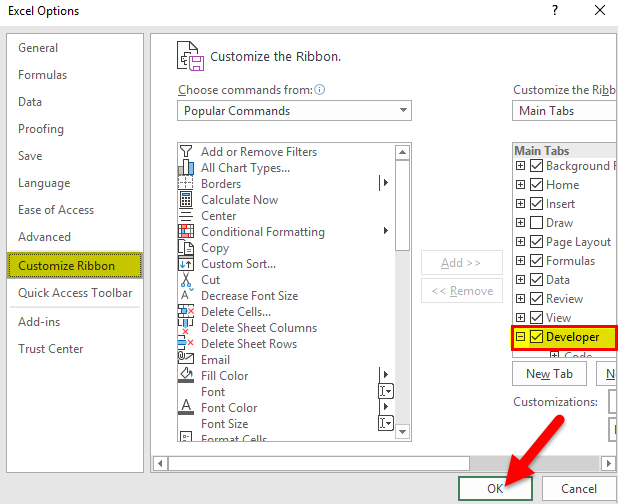Uncheck the Formulas tab checkbox
Viewport: 618px width, 504px height.
point(536,260)
